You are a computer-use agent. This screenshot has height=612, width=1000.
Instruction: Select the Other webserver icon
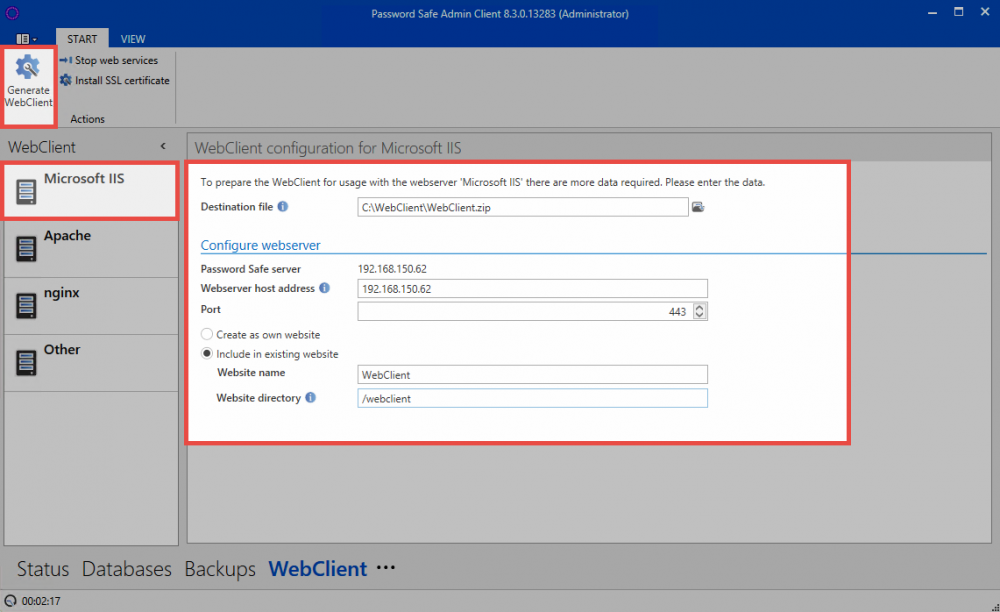point(26,363)
